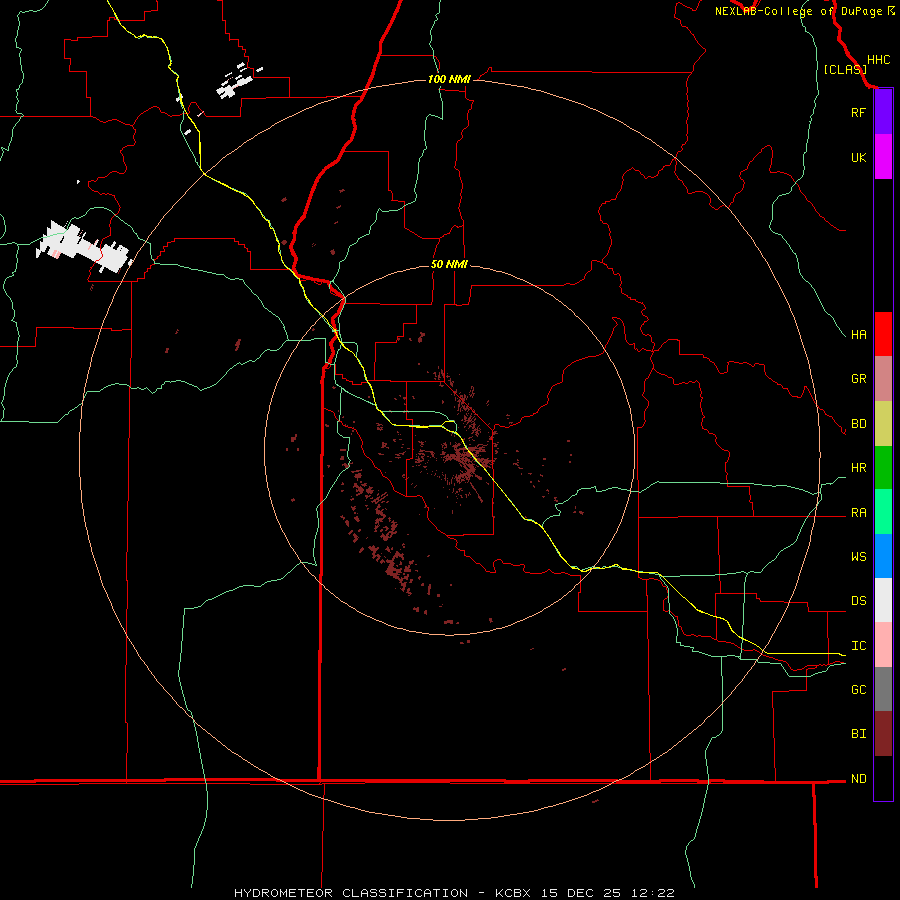This screenshot has width=900, height=900.
Task: Click the blue WS legend swatch
Action: [883, 556]
